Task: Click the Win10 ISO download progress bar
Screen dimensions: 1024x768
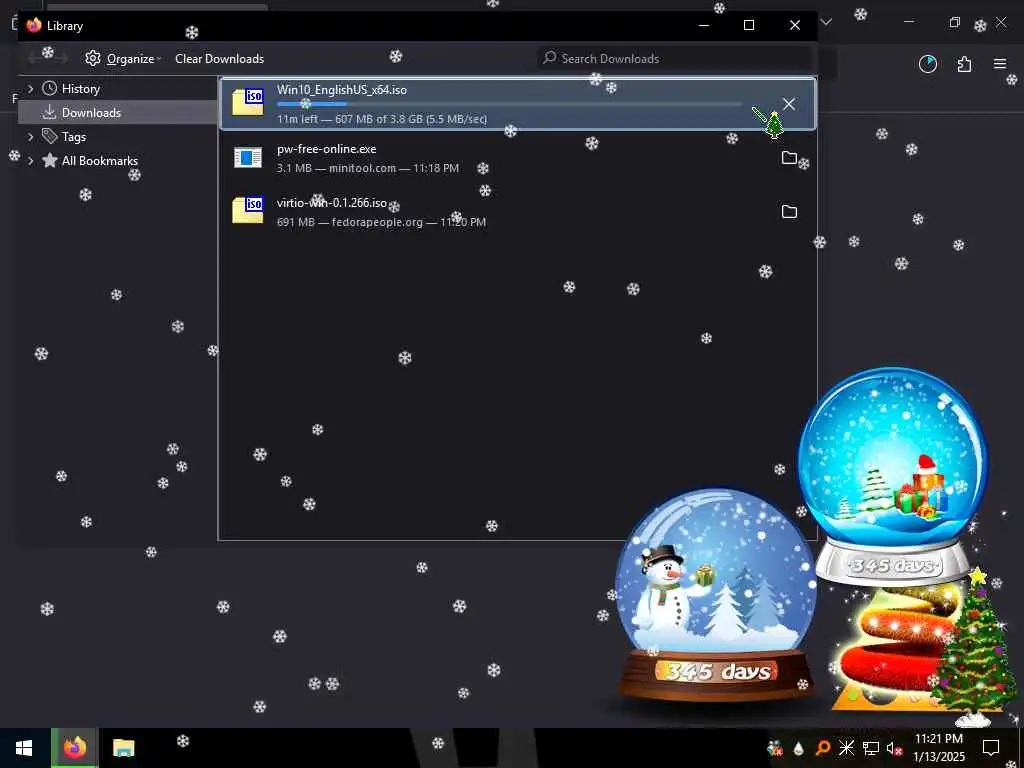Action: point(509,104)
